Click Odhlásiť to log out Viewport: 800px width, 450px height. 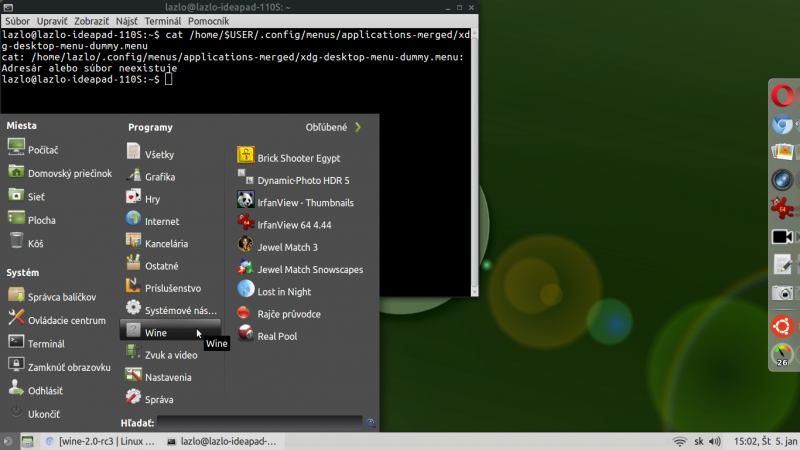point(35,390)
